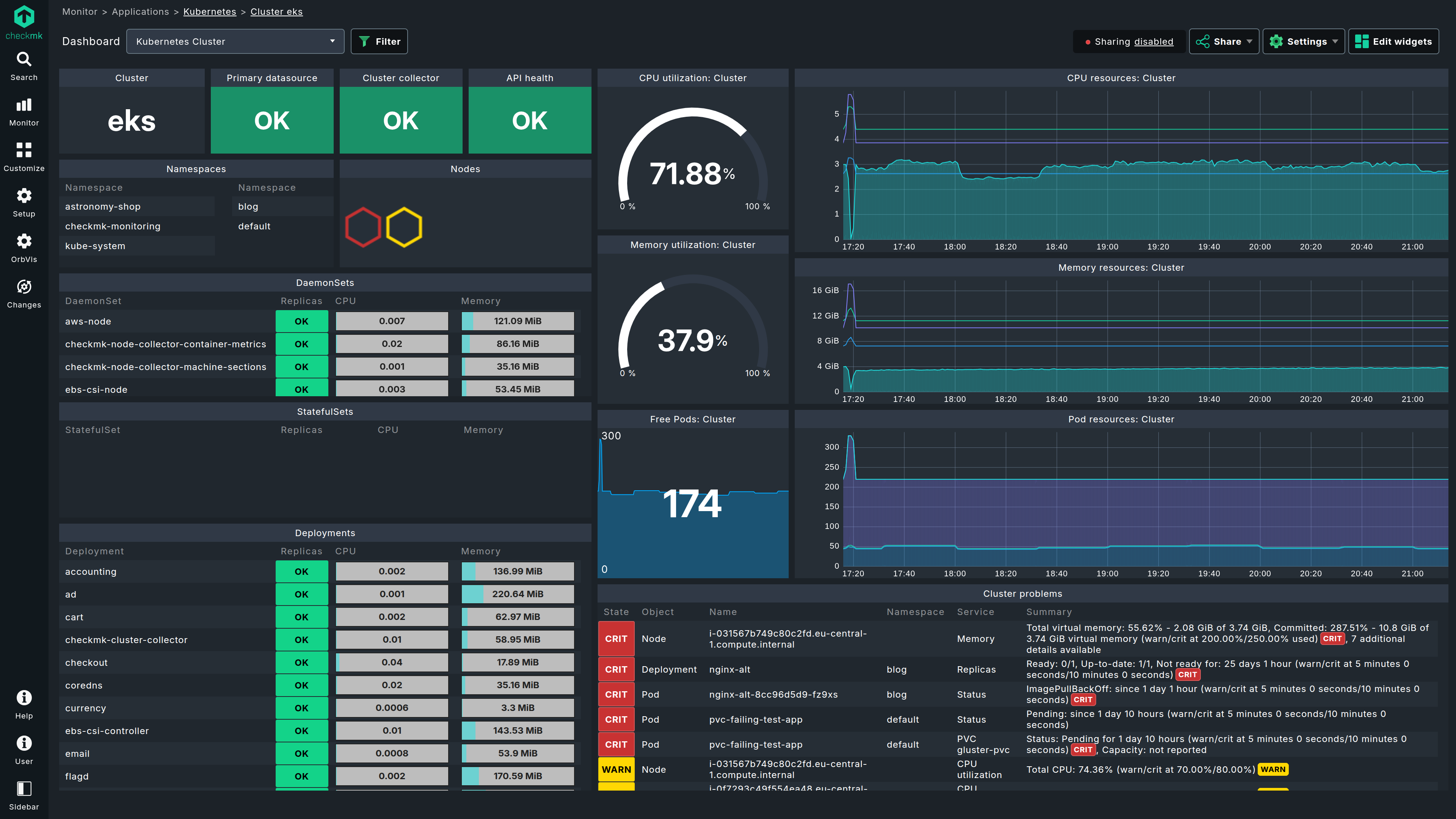
Task: Open the User menu
Action: tap(24, 744)
